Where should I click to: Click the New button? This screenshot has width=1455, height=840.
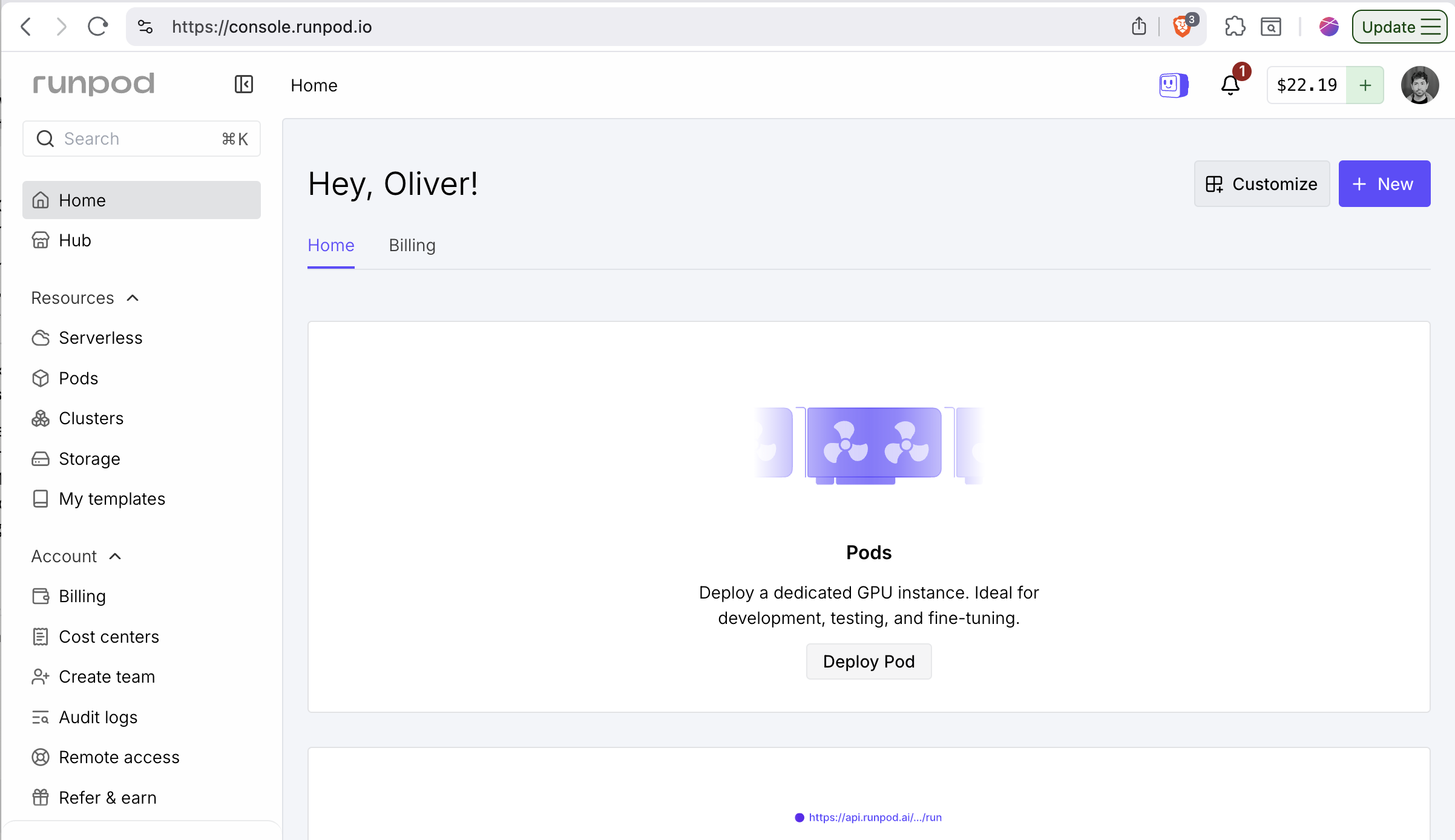point(1384,184)
